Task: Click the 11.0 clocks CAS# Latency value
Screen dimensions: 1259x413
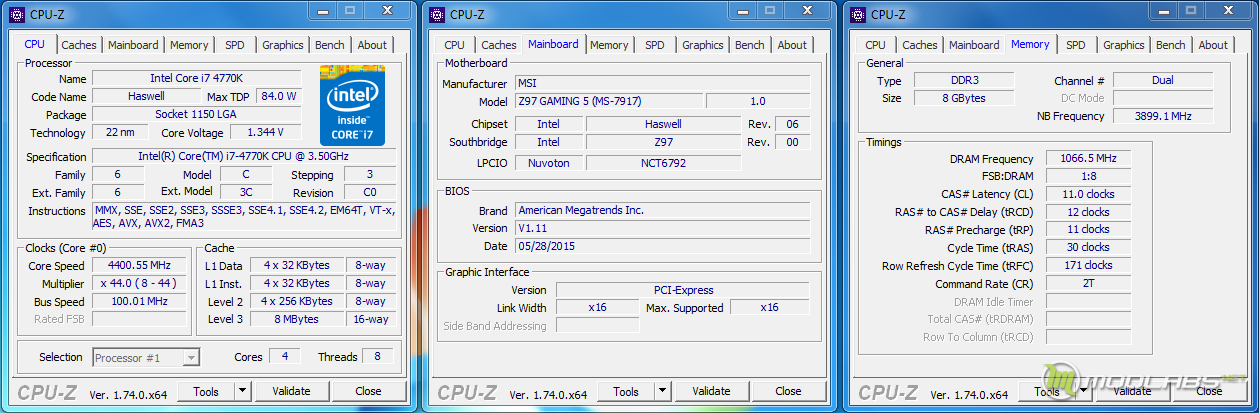Action: pos(1088,194)
